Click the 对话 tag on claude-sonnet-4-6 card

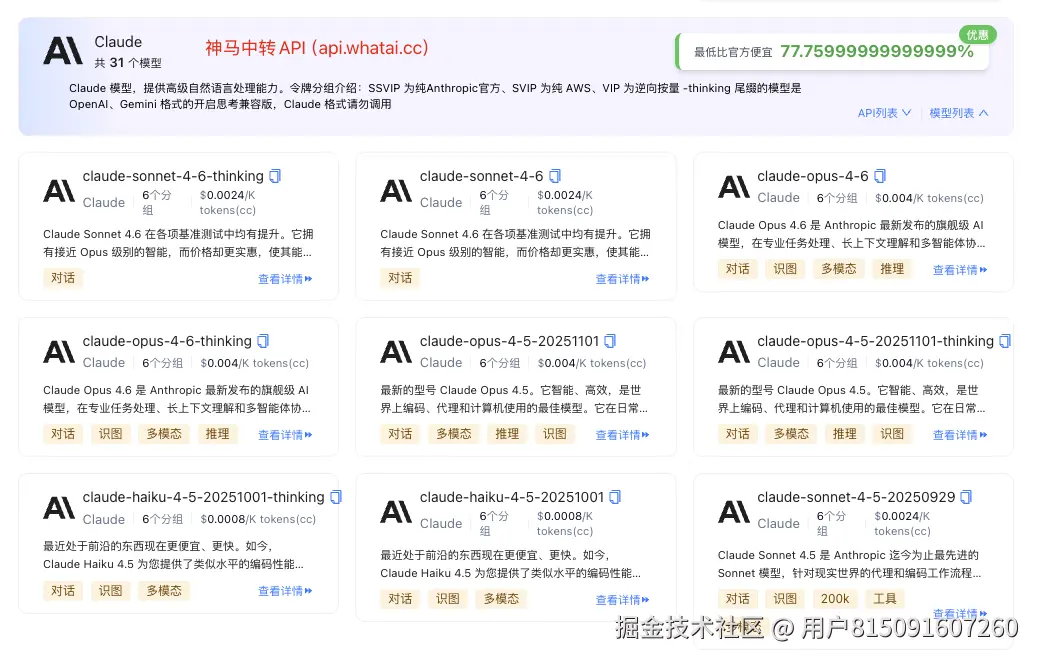pyautogui.click(x=400, y=278)
